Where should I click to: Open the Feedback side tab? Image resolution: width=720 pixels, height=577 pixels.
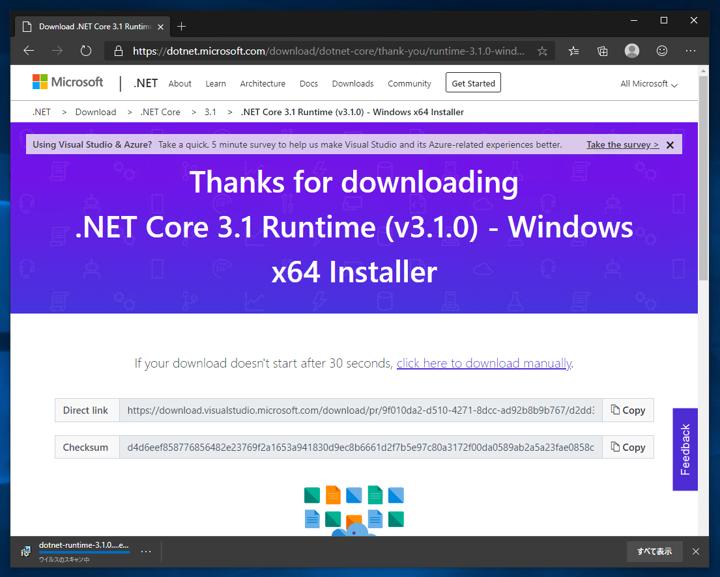click(685, 449)
